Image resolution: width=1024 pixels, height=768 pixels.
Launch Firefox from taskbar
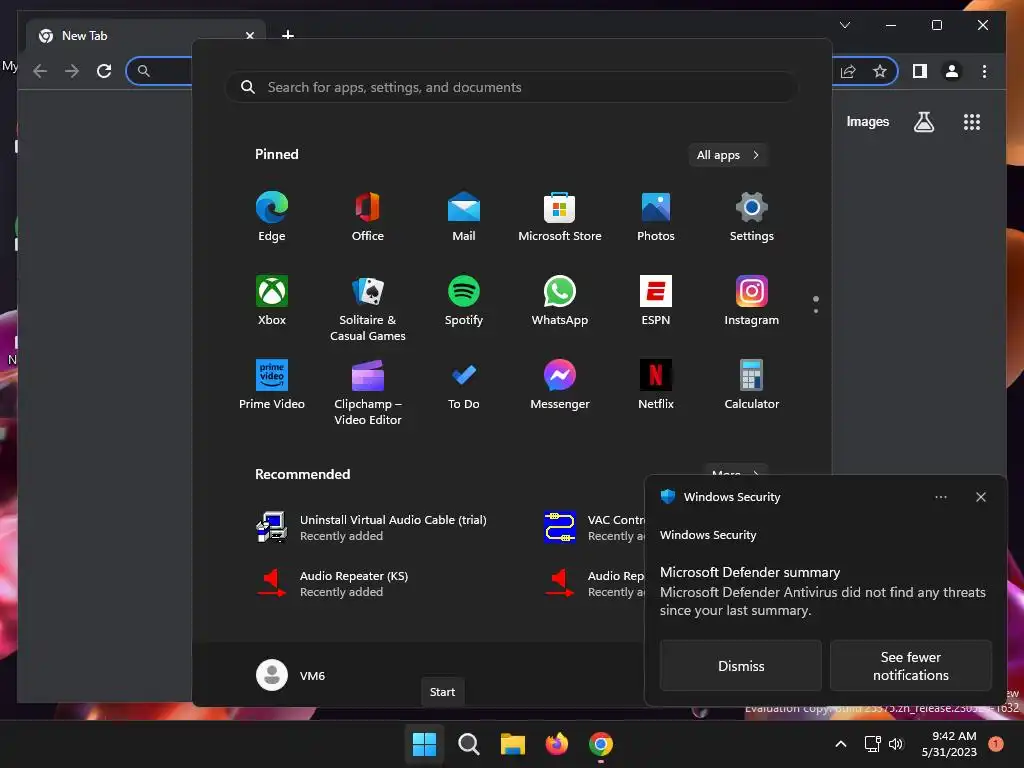pyautogui.click(x=556, y=744)
